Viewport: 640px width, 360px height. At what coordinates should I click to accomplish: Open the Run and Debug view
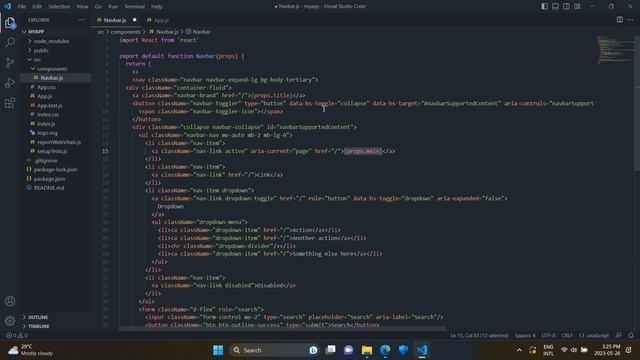point(10,82)
